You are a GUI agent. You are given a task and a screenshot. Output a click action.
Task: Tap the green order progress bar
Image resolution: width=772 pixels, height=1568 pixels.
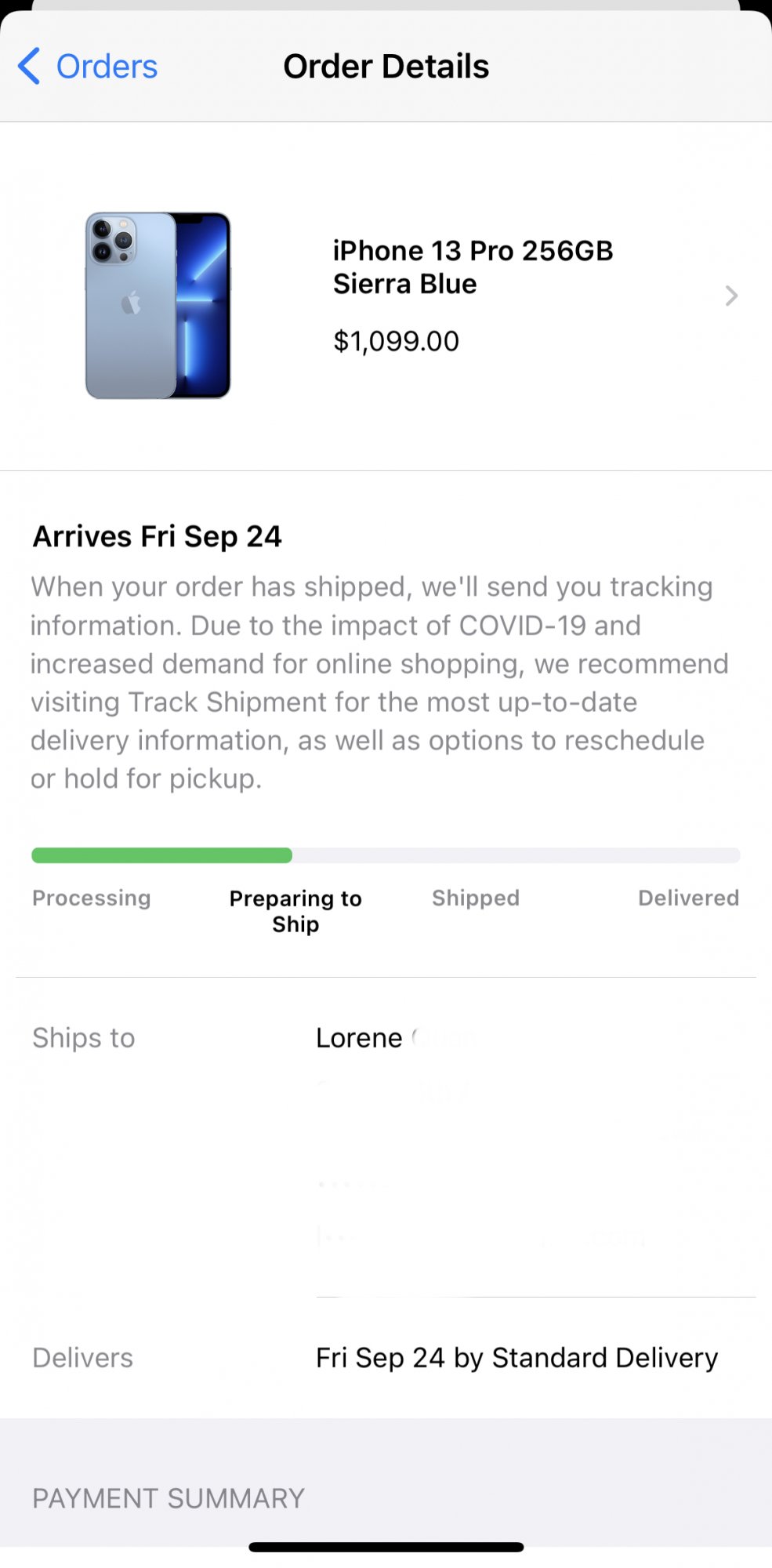click(161, 855)
